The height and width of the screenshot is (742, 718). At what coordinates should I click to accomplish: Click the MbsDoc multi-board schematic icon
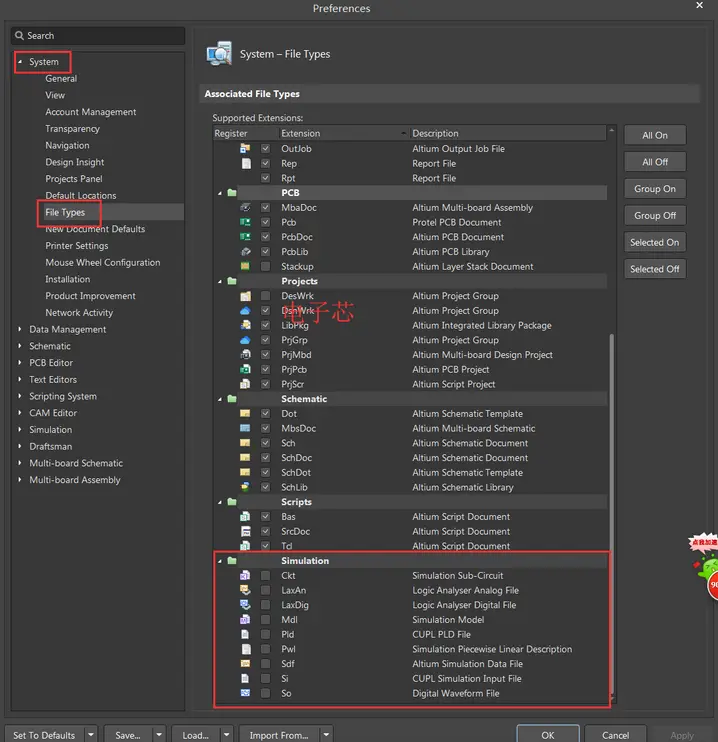245,428
